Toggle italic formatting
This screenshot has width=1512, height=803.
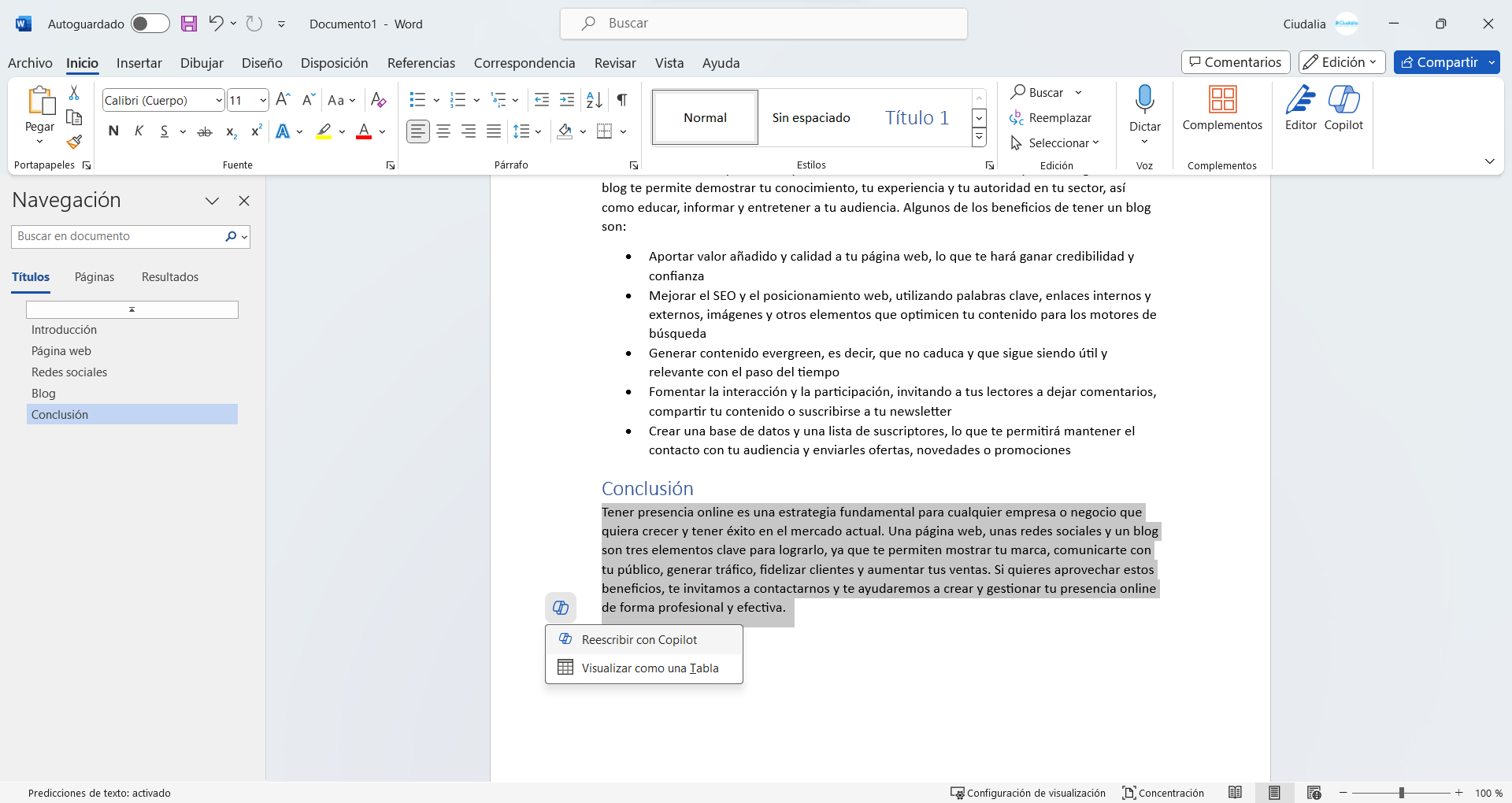click(138, 131)
